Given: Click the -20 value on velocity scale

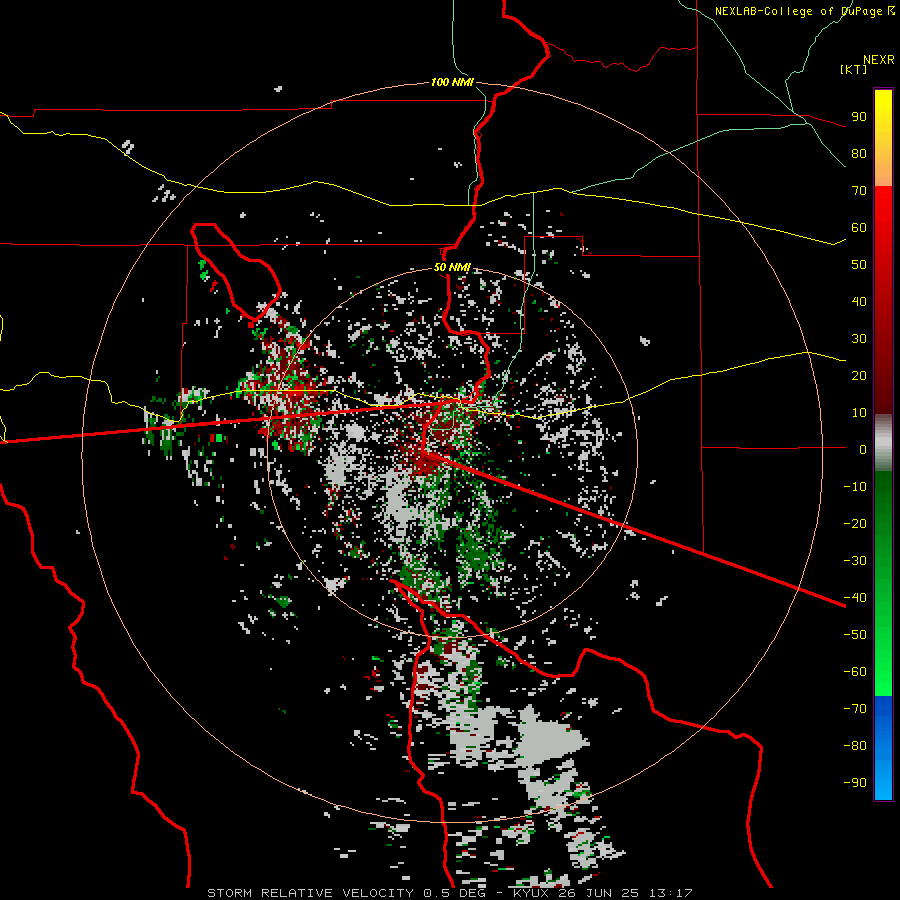Looking at the screenshot, I should (x=855, y=523).
